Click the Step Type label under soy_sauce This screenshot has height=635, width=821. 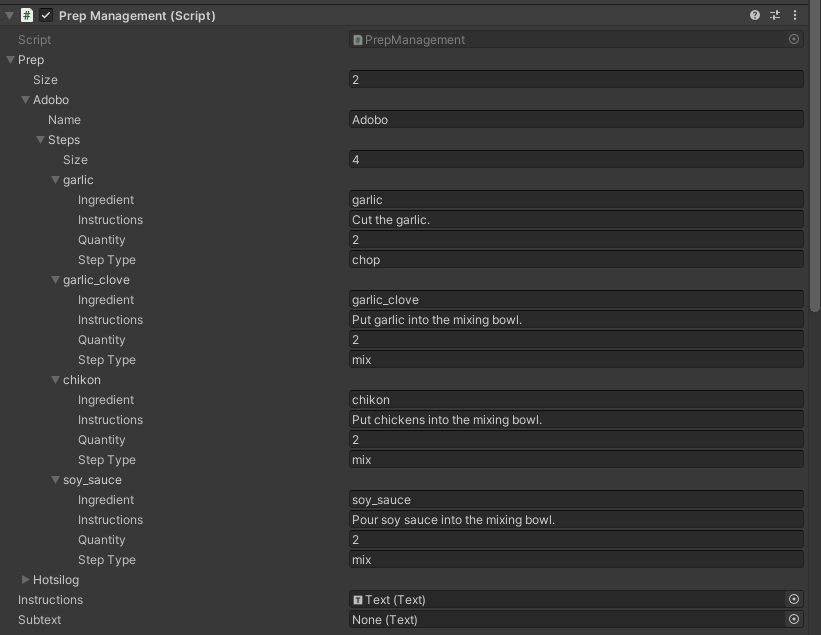[107, 560]
